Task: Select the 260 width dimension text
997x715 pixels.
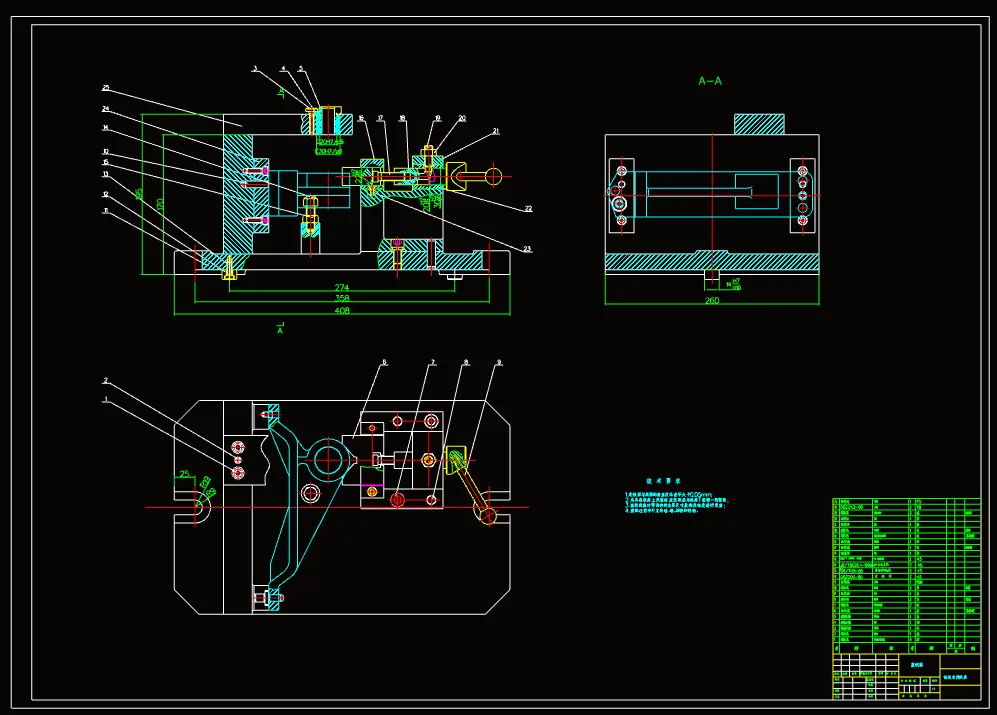Action: (x=712, y=300)
